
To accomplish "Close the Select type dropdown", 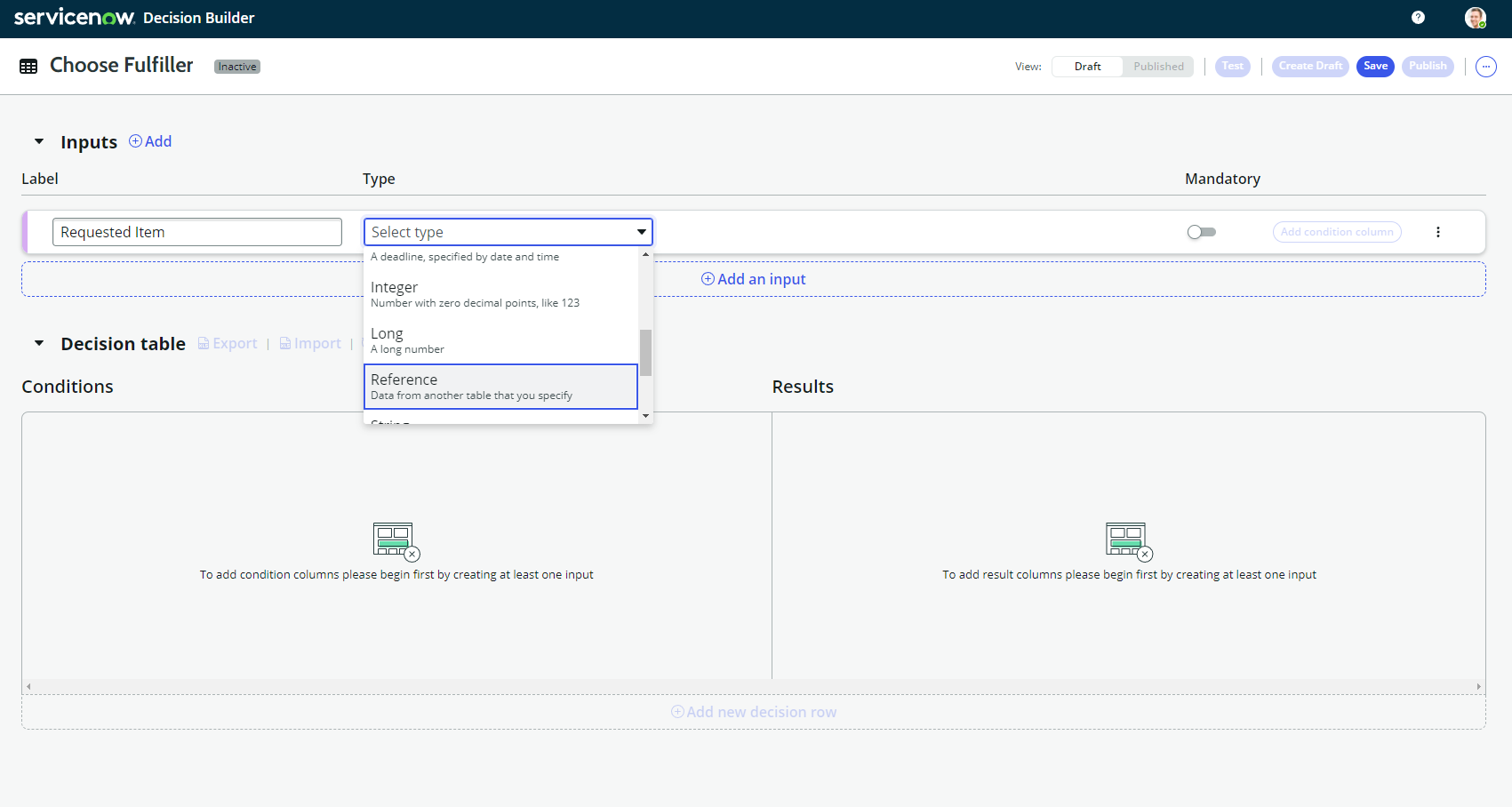I will [641, 232].
